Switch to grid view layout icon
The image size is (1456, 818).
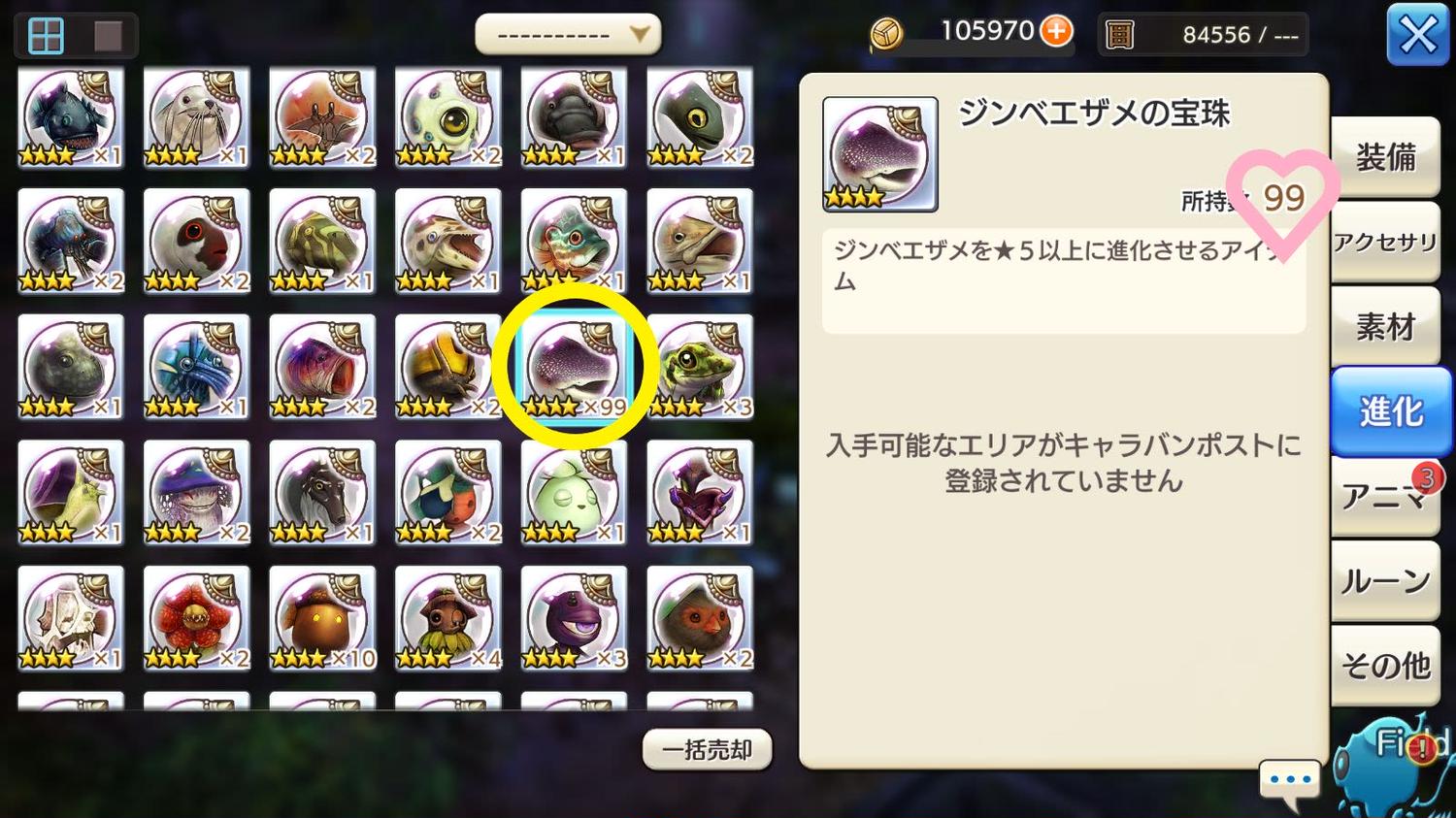click(46, 36)
